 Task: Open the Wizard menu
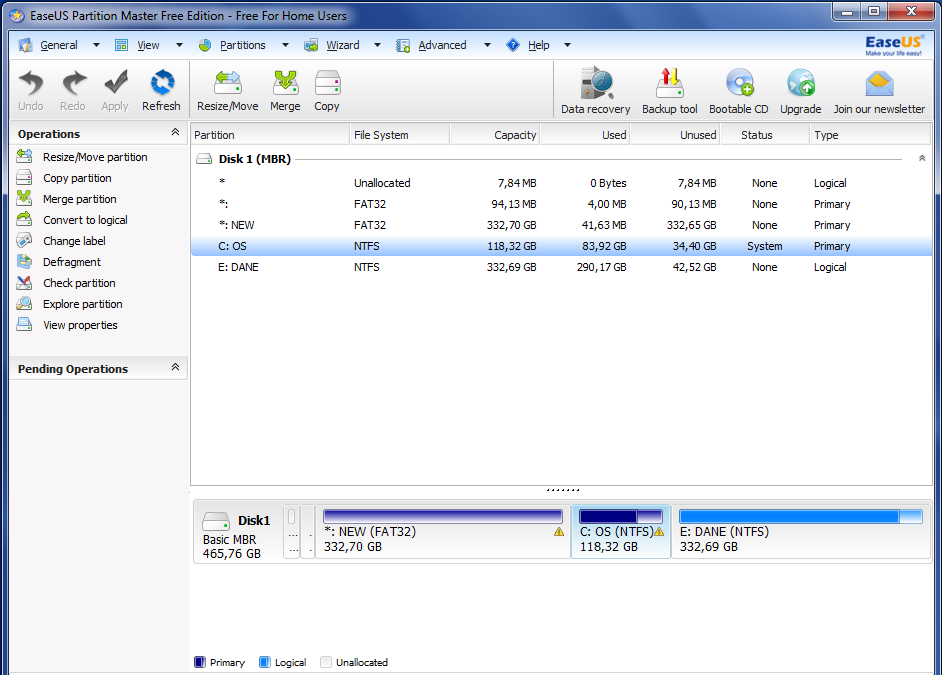(x=343, y=45)
